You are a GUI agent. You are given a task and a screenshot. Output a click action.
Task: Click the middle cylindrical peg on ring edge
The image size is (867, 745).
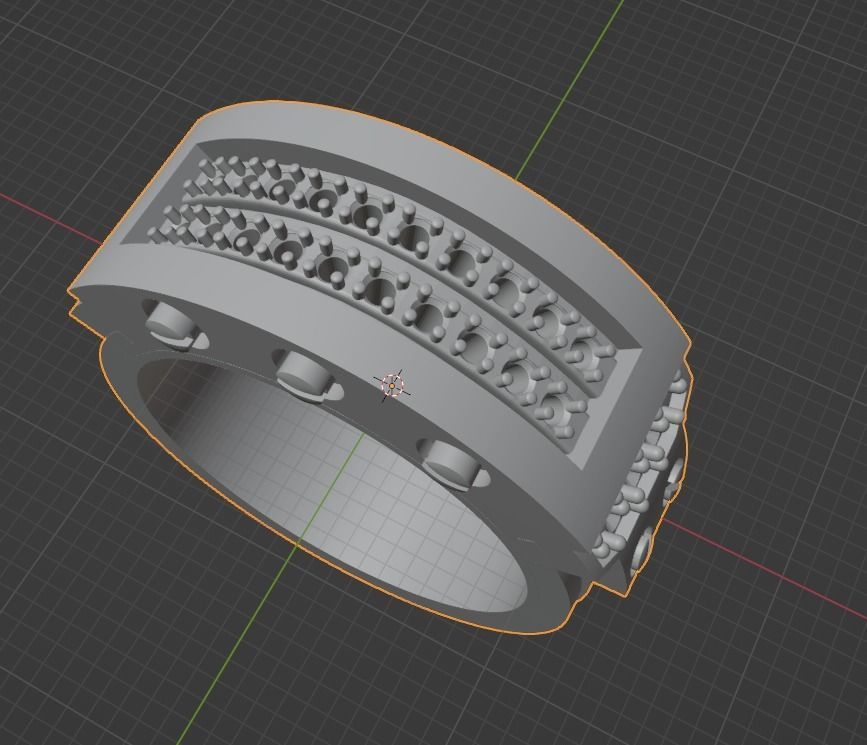coord(305,376)
